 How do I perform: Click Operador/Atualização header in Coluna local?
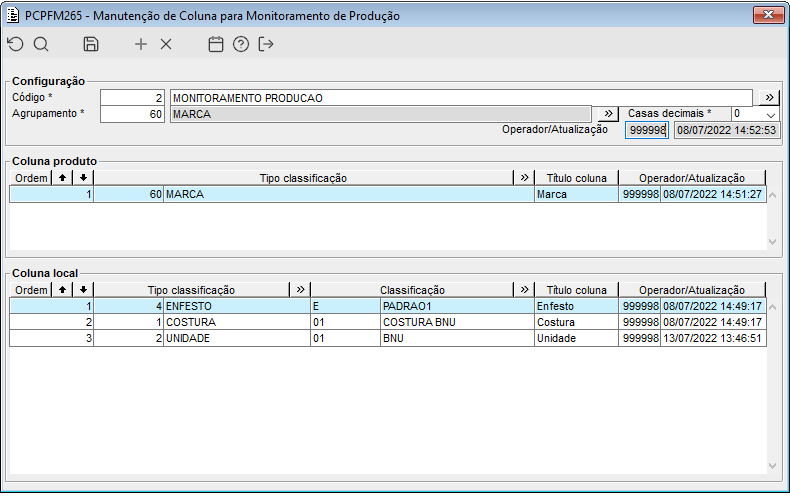point(692,290)
